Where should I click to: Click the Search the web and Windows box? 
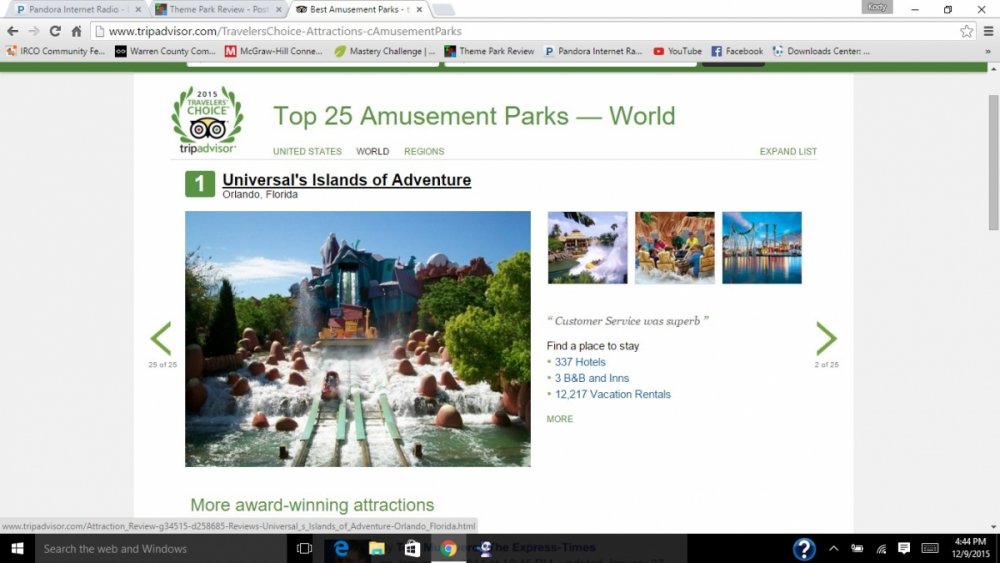coord(163,548)
